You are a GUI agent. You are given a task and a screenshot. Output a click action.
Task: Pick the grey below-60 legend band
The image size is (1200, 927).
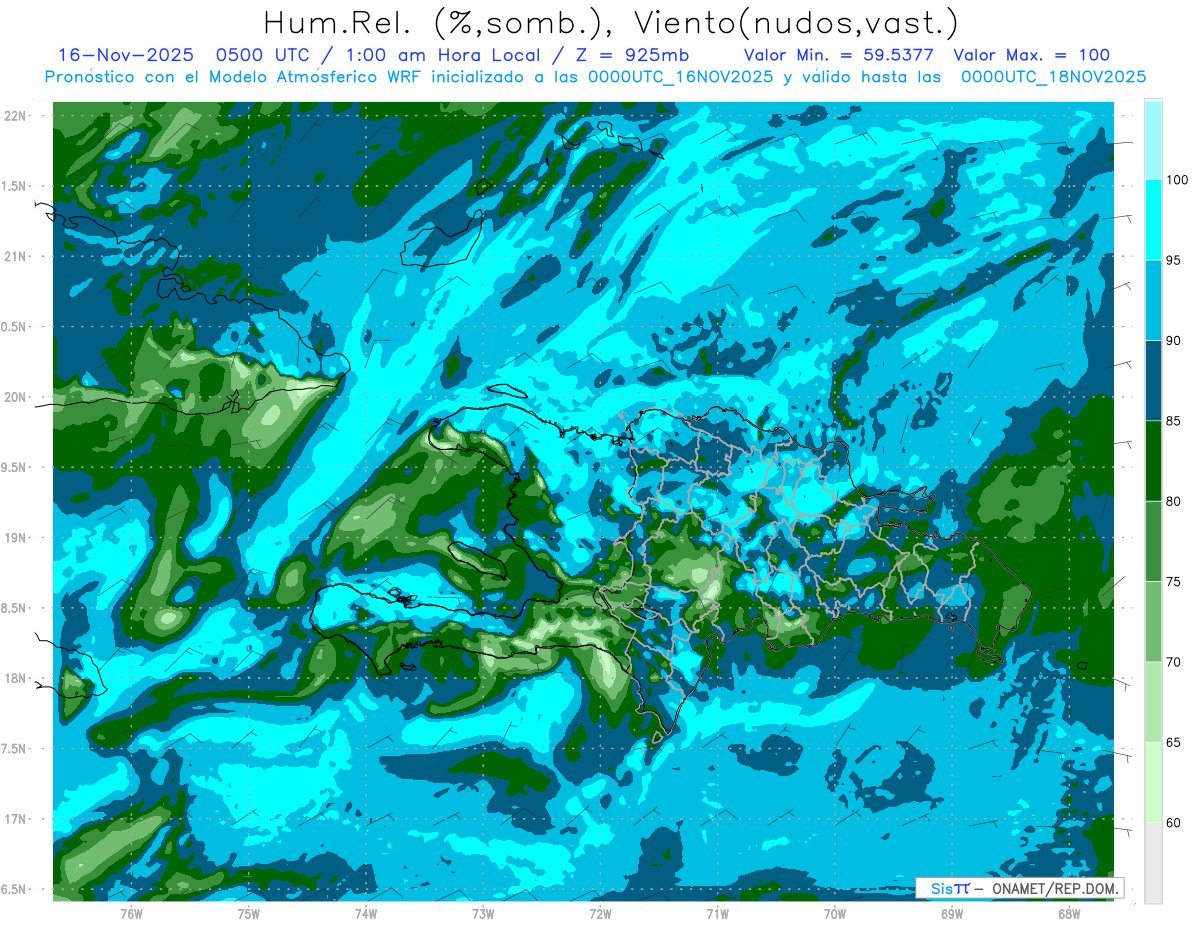tap(1153, 862)
